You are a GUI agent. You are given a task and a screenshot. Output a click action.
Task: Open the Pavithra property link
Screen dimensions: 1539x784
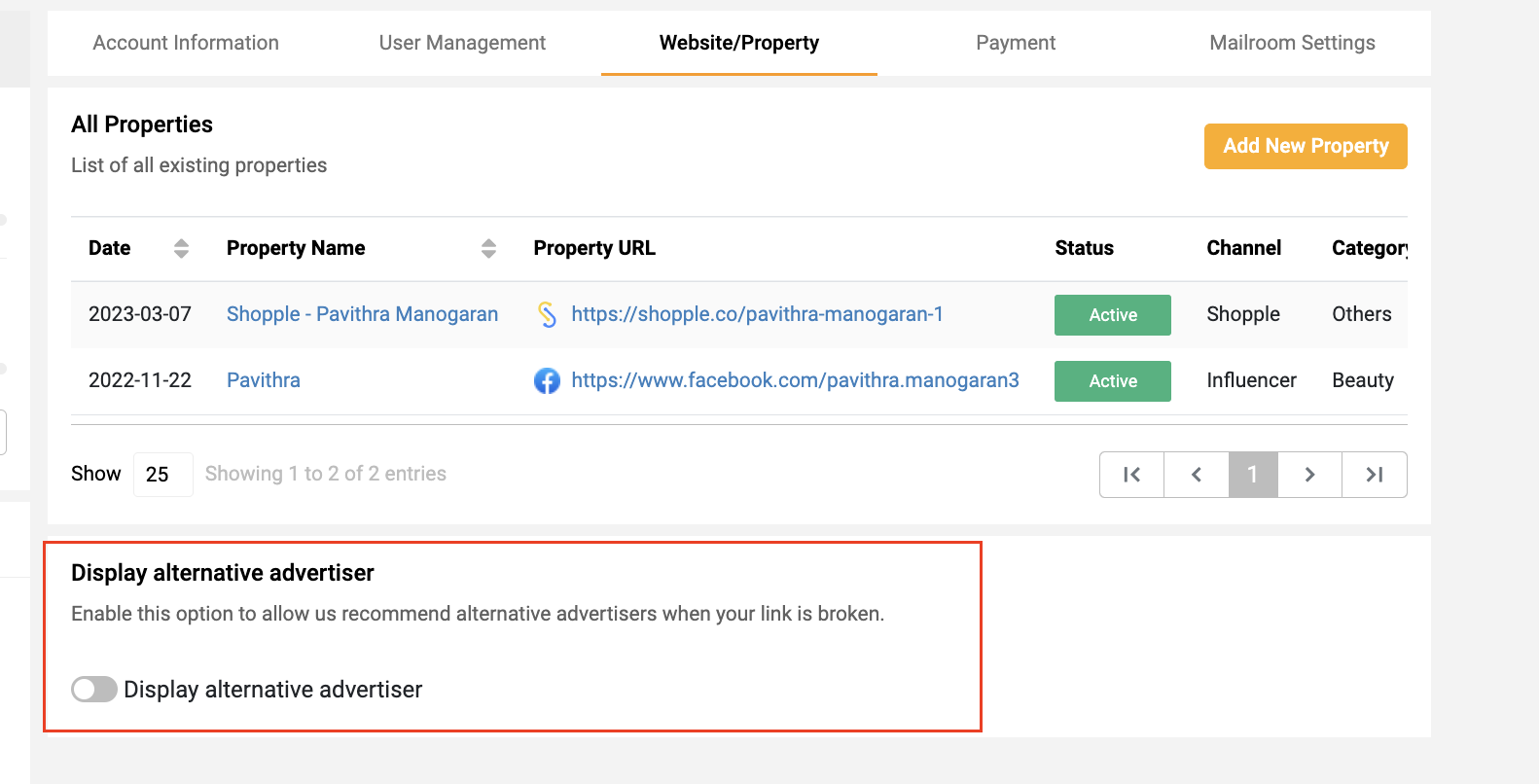264,380
